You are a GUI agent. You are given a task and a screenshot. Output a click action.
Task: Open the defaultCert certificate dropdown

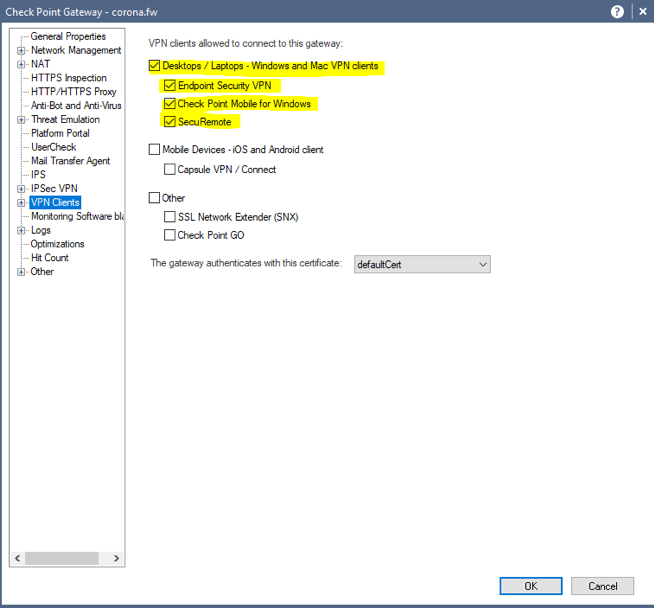(422, 264)
